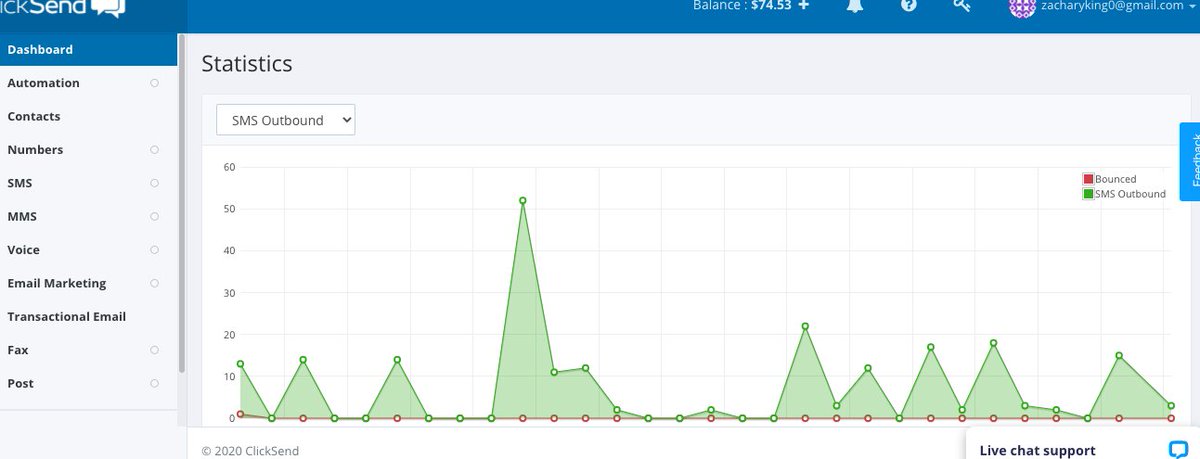Click the ClickSend logo
The image size is (1200, 459).
tap(64, 7)
